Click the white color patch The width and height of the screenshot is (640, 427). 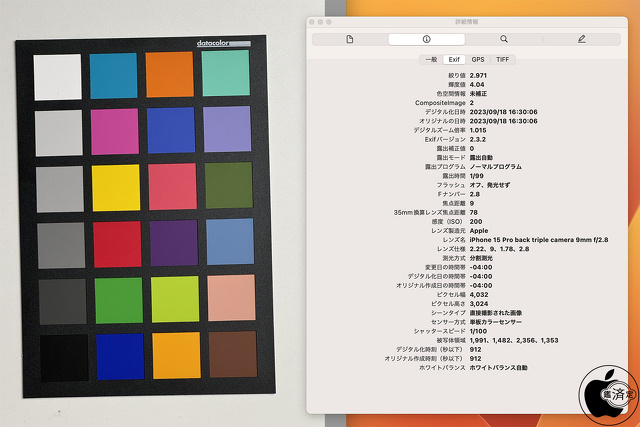coord(57,75)
